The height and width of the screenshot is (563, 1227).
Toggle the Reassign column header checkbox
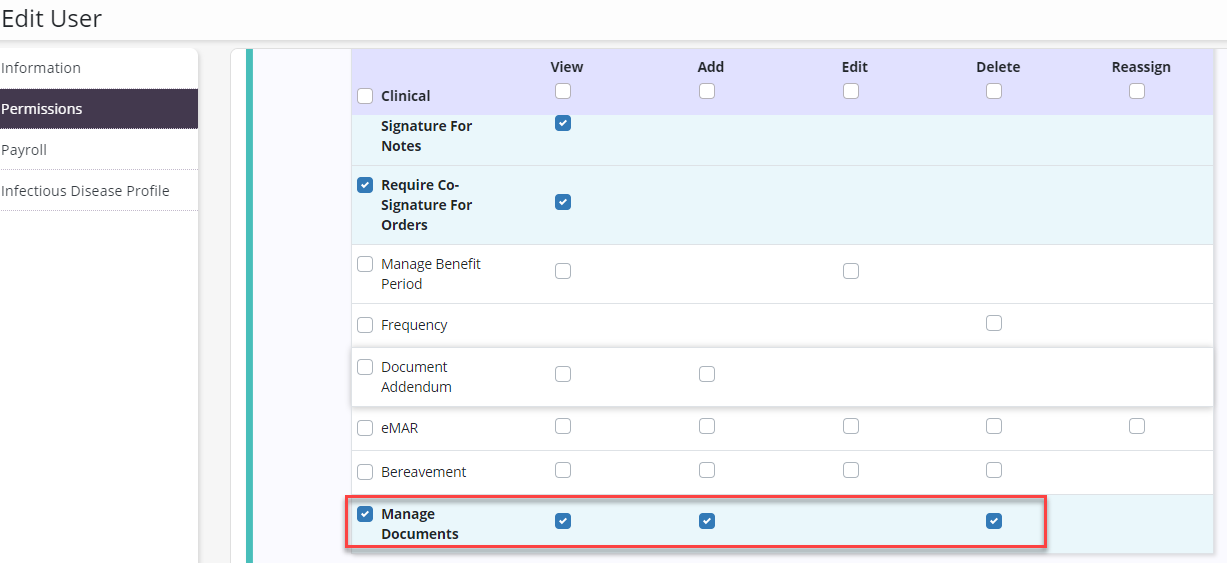1137,91
